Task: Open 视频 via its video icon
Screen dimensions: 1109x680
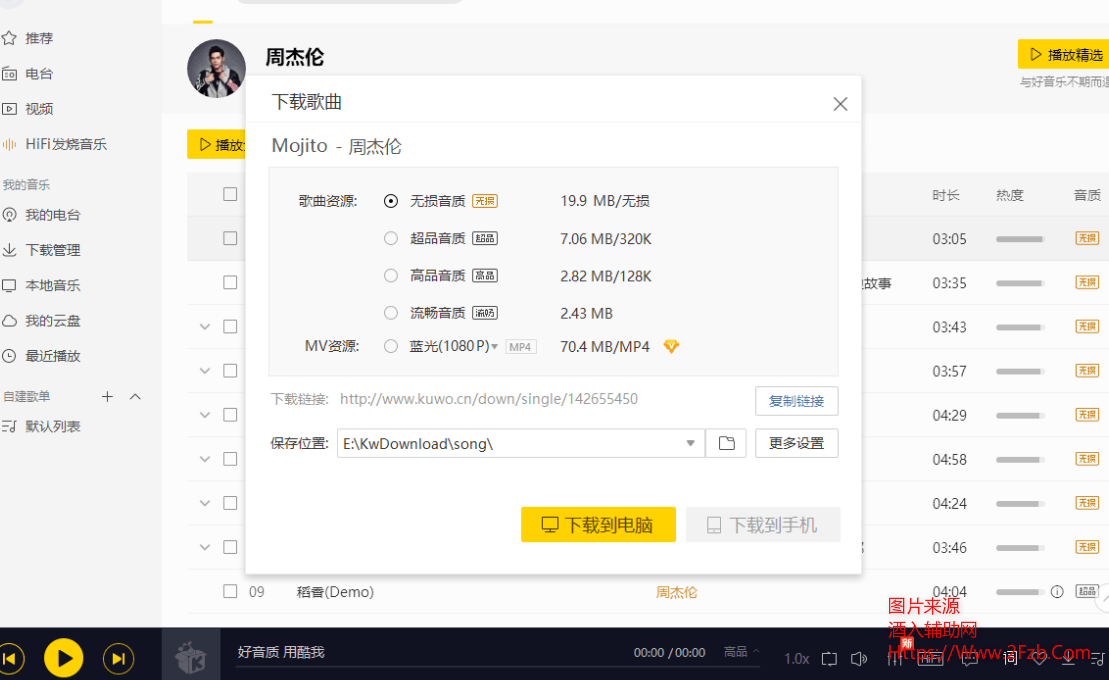Action: pyautogui.click(x=9, y=109)
